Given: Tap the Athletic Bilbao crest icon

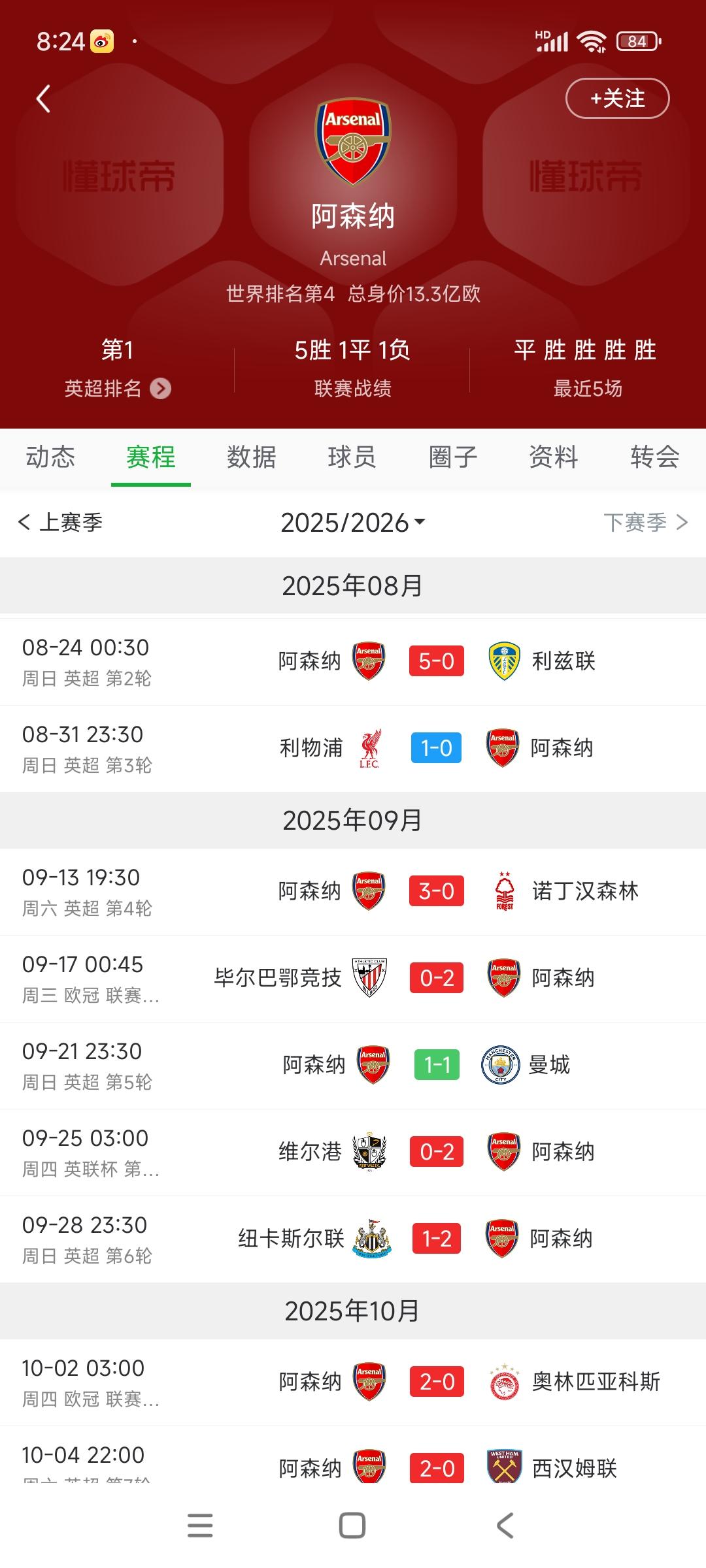Looking at the screenshot, I should tap(369, 978).
